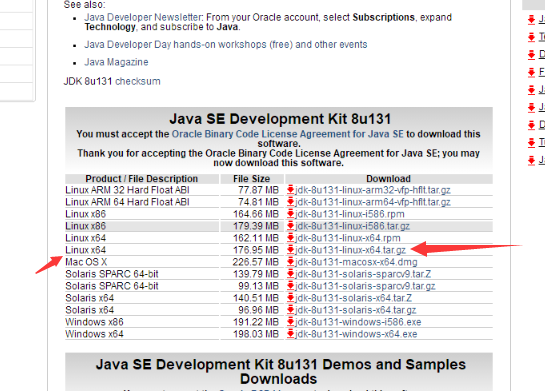
Task: Select the Windows x86 product cell
Action: (x=142, y=322)
